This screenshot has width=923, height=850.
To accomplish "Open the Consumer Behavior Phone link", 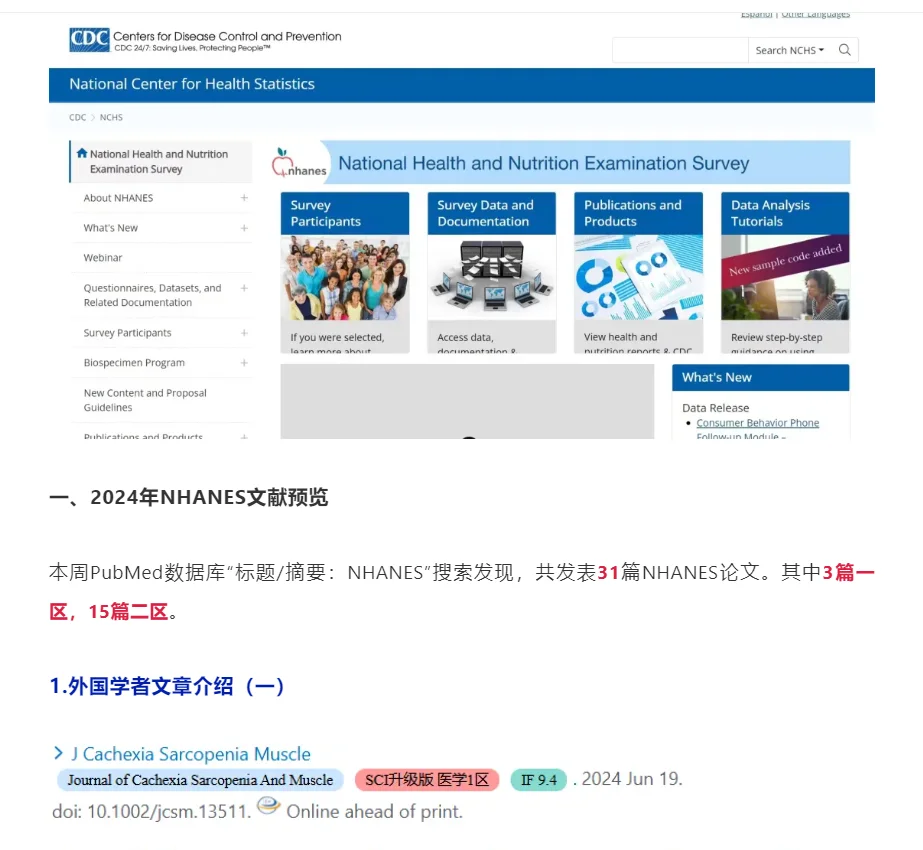I will click(758, 423).
